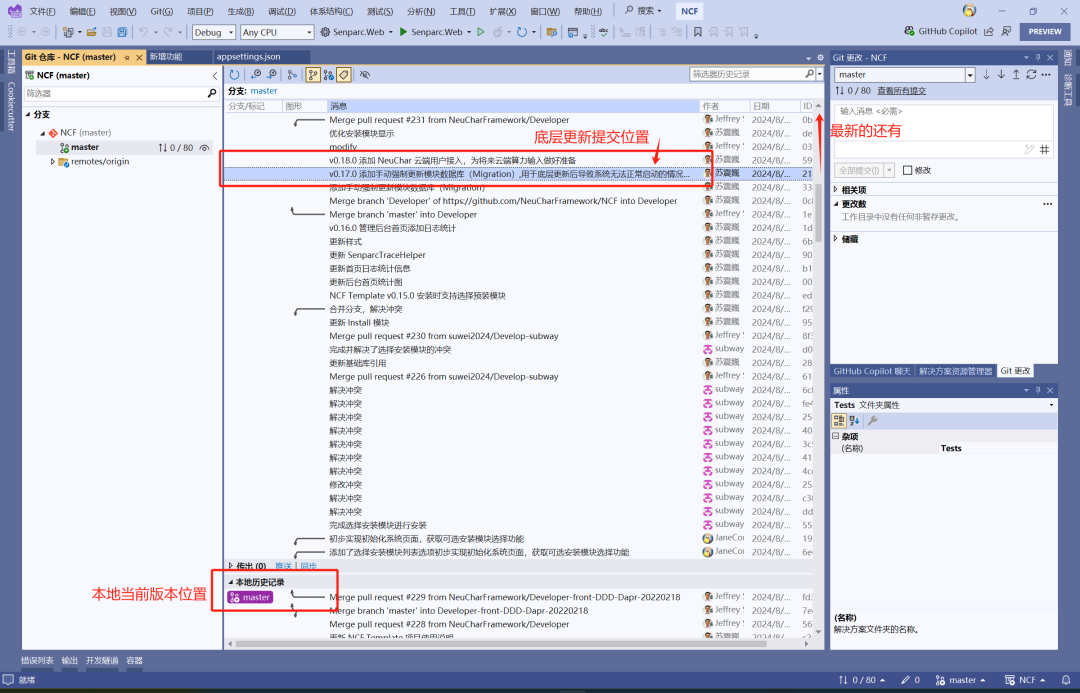Click the sync icon in Git changes panel
This screenshot has width=1080, height=693.
[x=1031, y=74]
